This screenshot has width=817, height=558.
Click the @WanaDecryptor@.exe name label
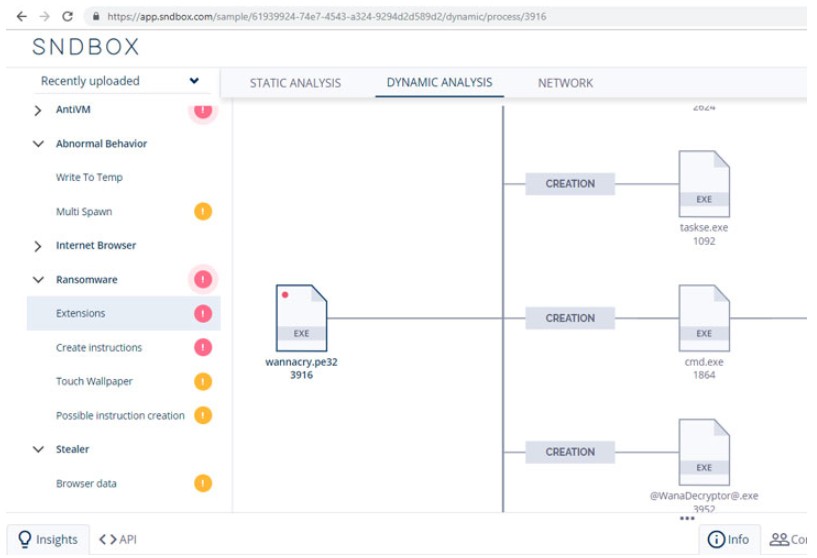(704, 496)
